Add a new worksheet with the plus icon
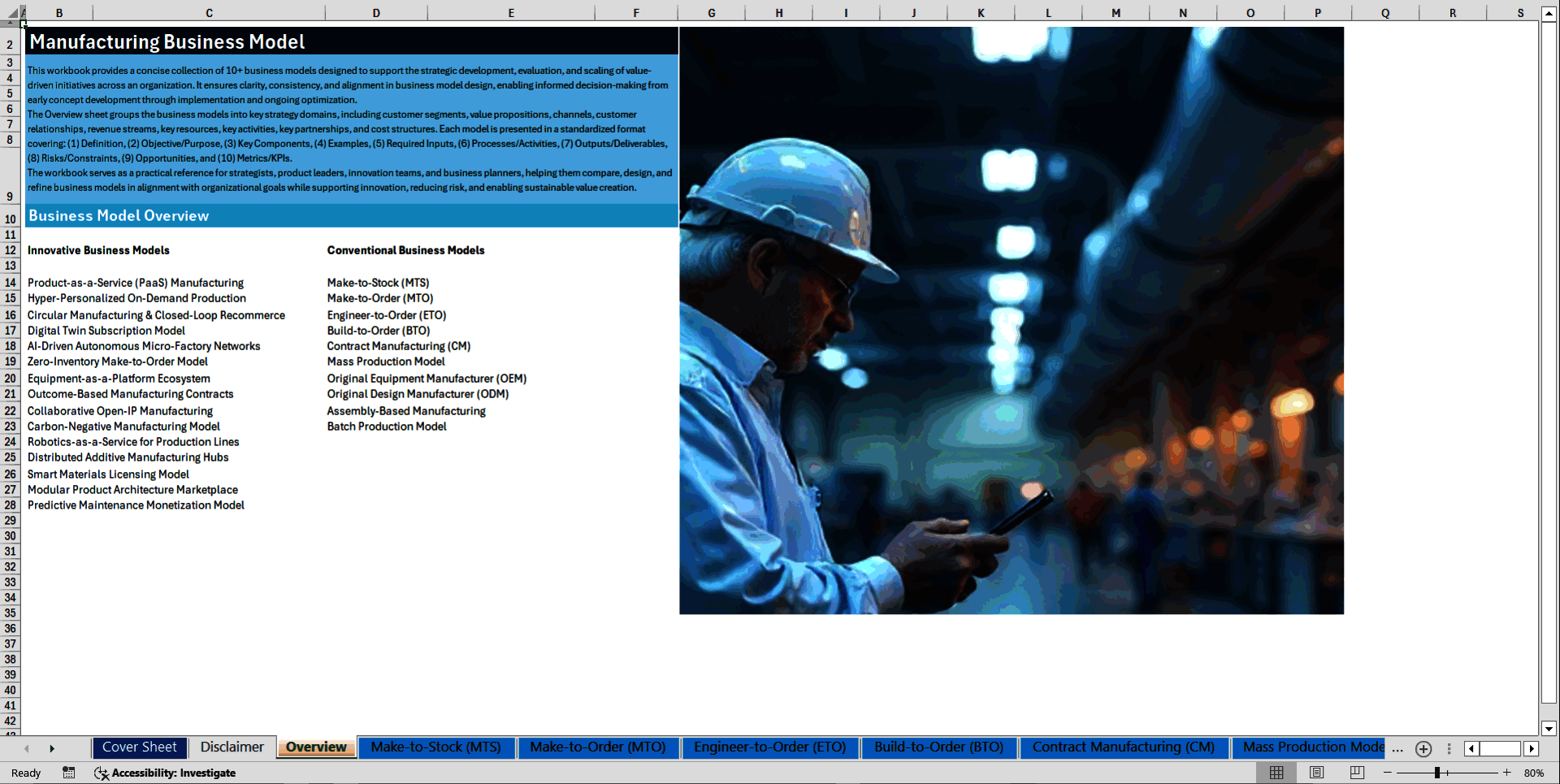 pyautogui.click(x=1423, y=748)
